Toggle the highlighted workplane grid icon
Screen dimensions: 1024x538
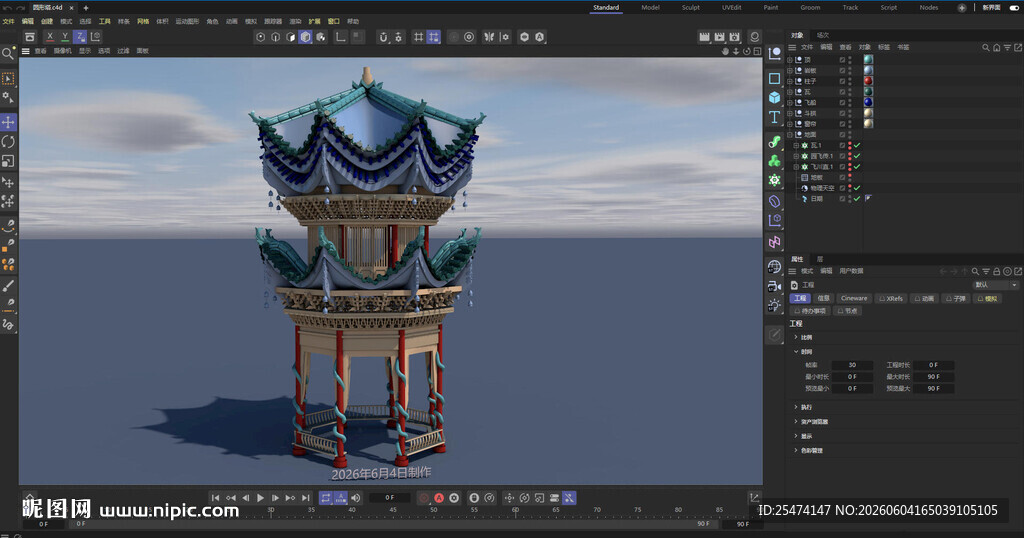click(434, 37)
